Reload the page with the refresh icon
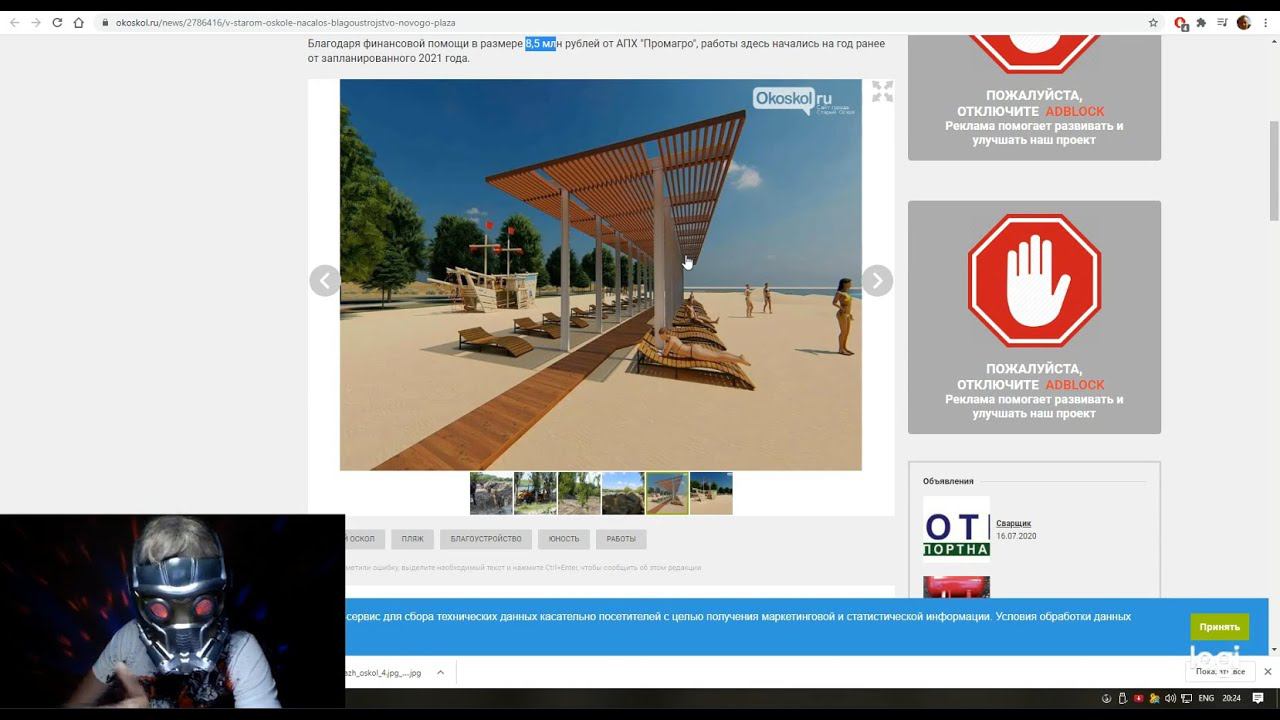Viewport: 1280px width, 720px height. 57,23
